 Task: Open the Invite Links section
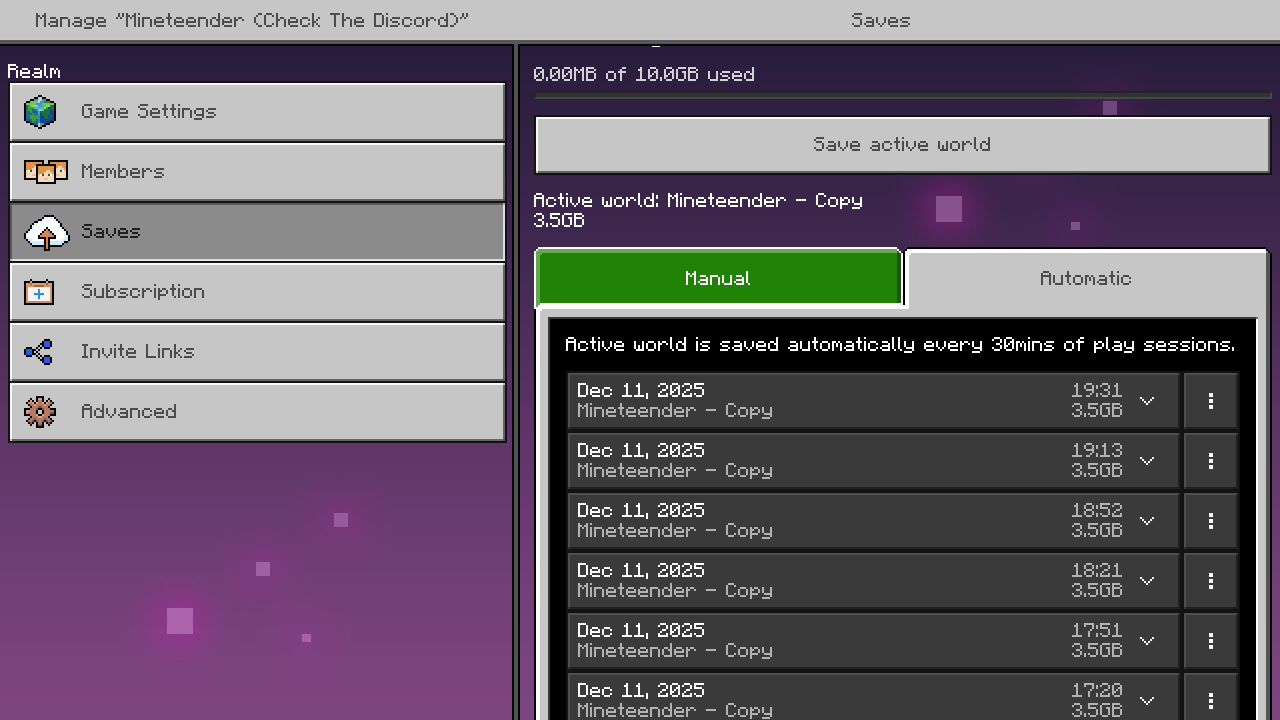click(x=257, y=352)
